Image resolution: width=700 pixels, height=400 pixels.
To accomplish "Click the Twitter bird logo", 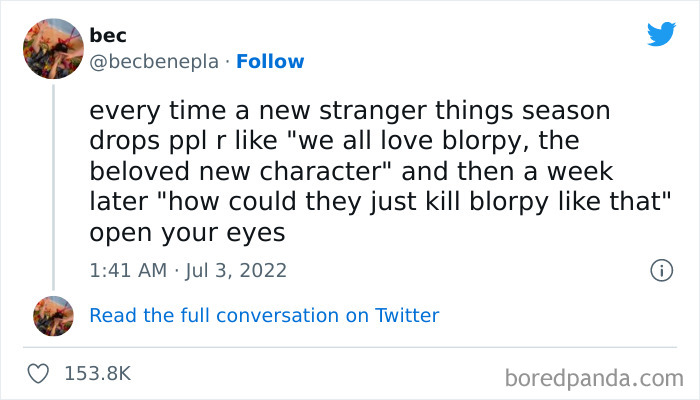I will pos(661,34).
